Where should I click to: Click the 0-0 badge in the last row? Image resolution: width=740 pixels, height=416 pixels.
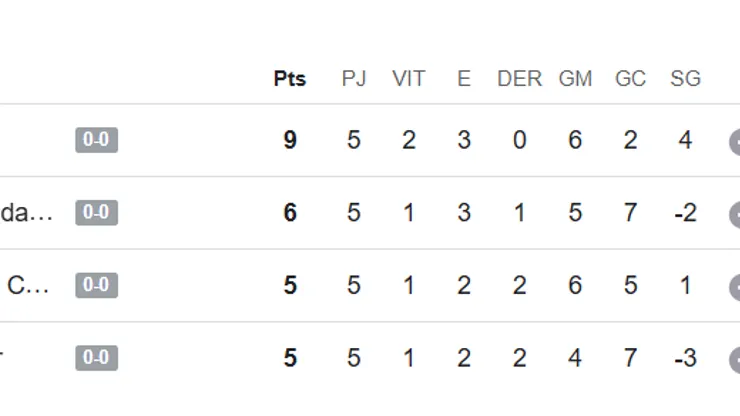point(96,358)
